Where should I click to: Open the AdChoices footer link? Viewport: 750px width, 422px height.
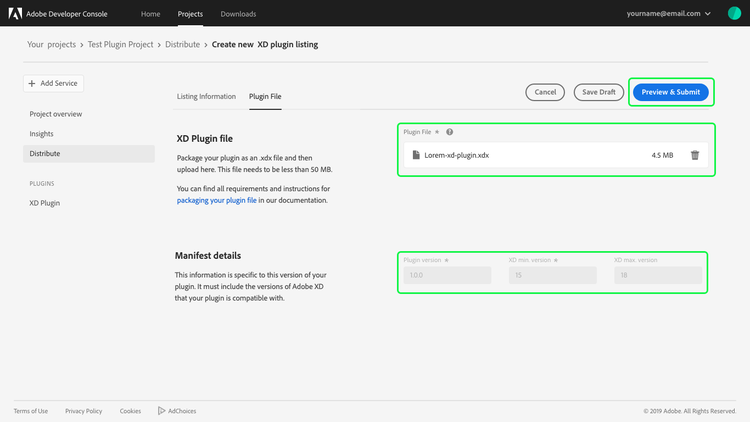coord(182,411)
